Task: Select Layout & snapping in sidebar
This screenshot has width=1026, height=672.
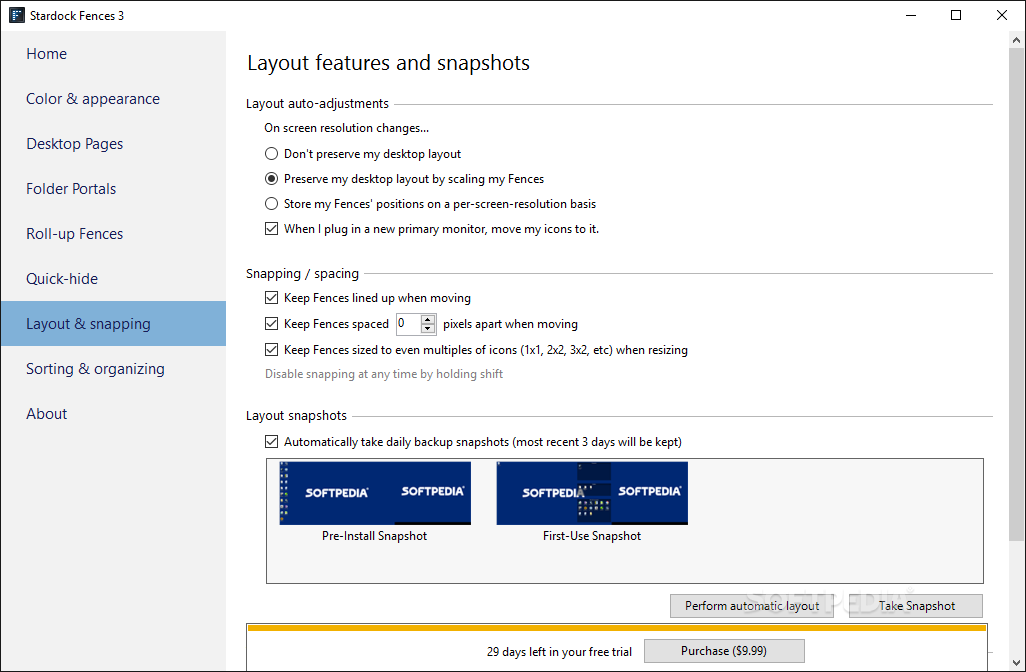Action: (113, 323)
